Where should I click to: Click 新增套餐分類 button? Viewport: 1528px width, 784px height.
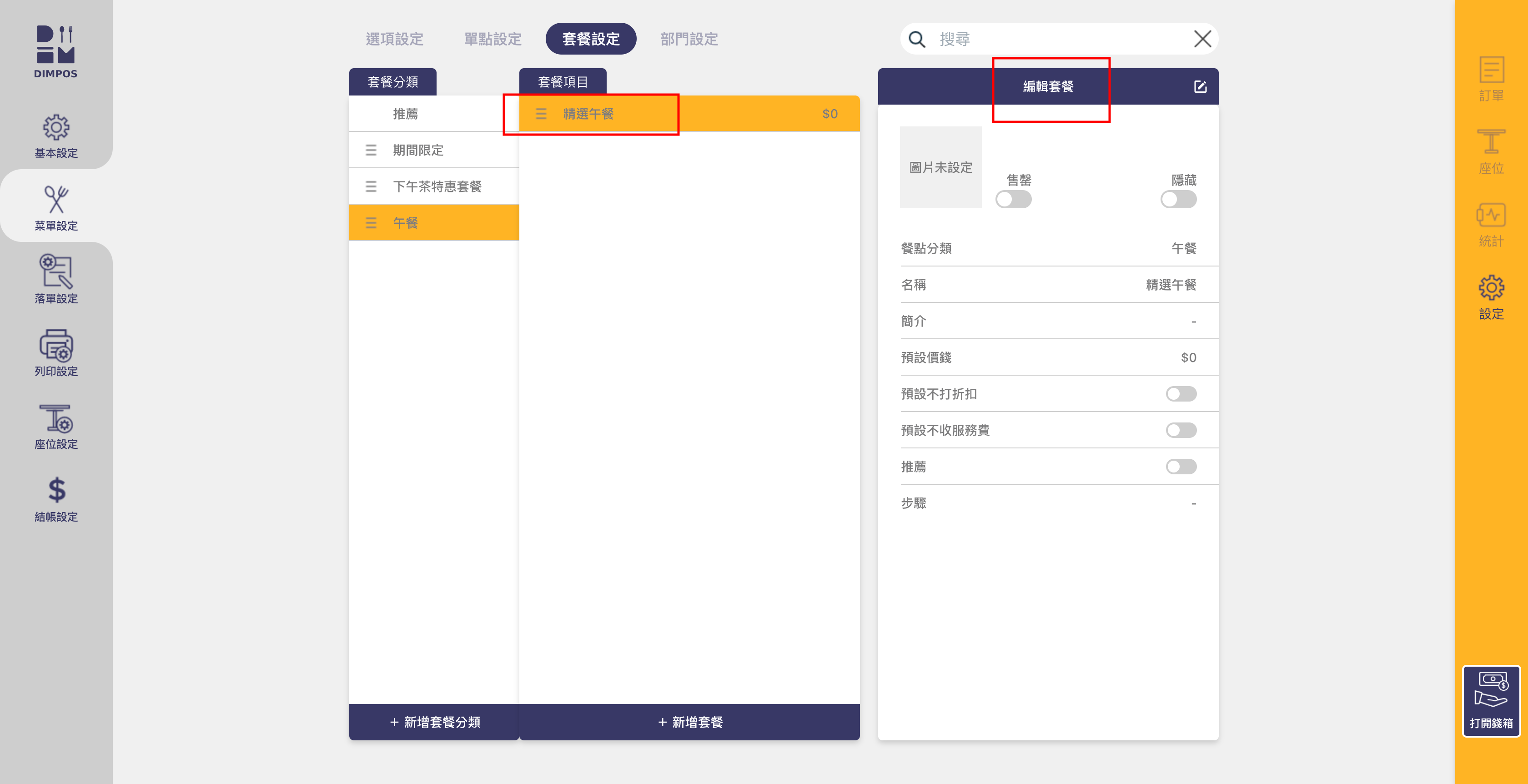434,722
